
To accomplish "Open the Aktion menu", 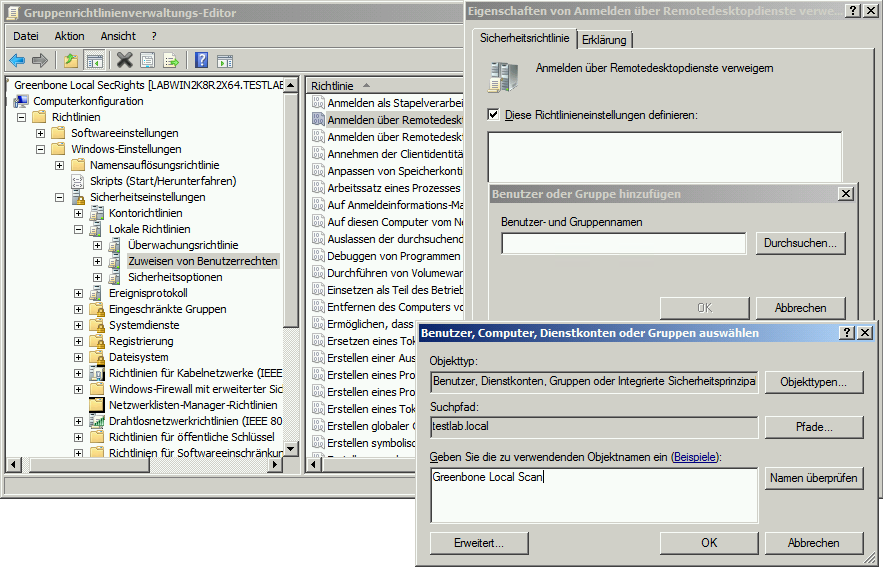I will [69, 36].
